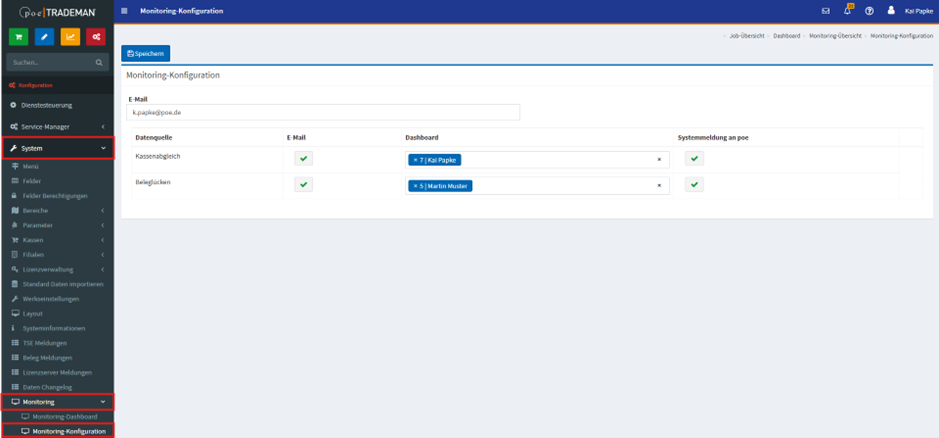Expand the Parameter submenu
This screenshot has height=438, width=939.
pyautogui.click(x=57, y=225)
